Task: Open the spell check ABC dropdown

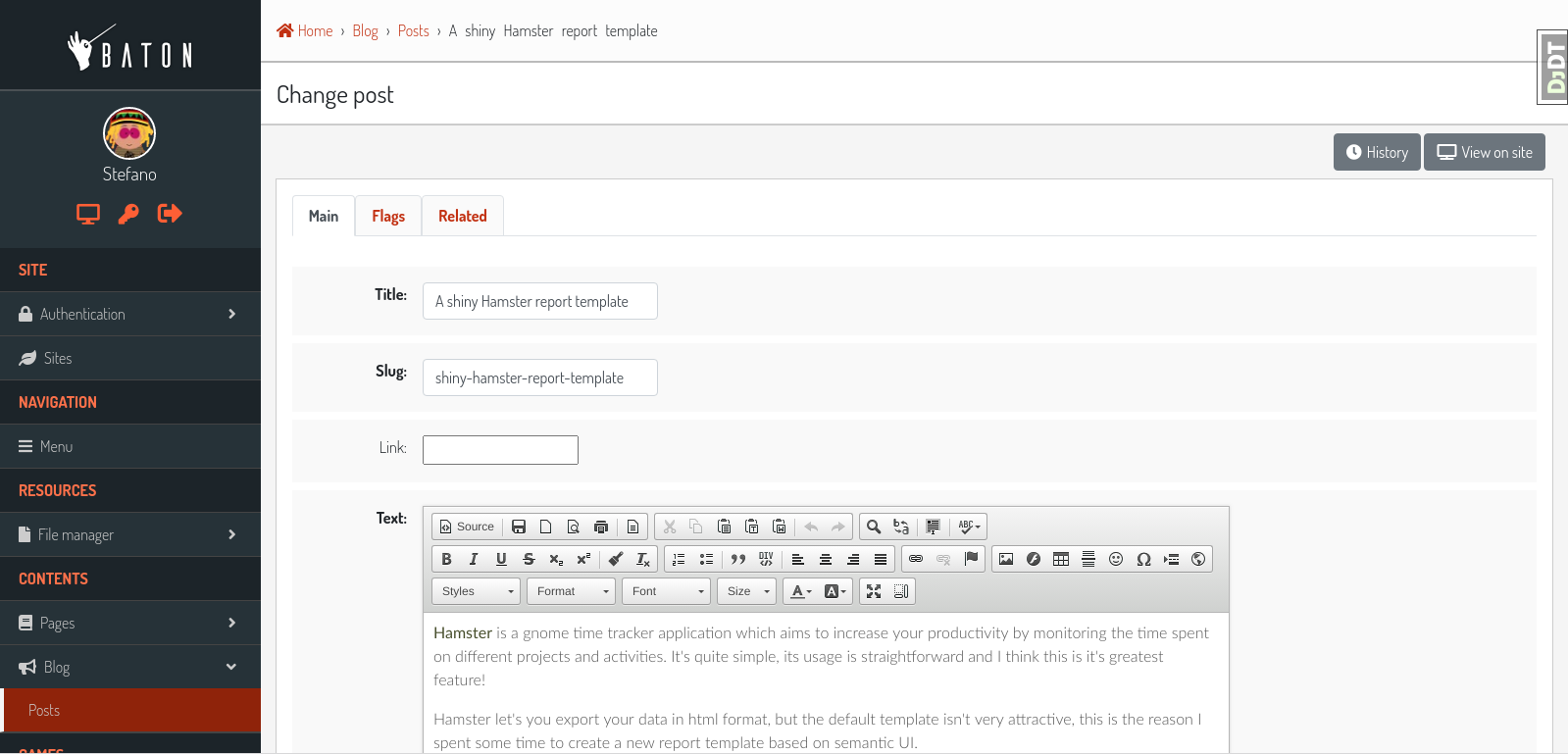Action: (968, 527)
